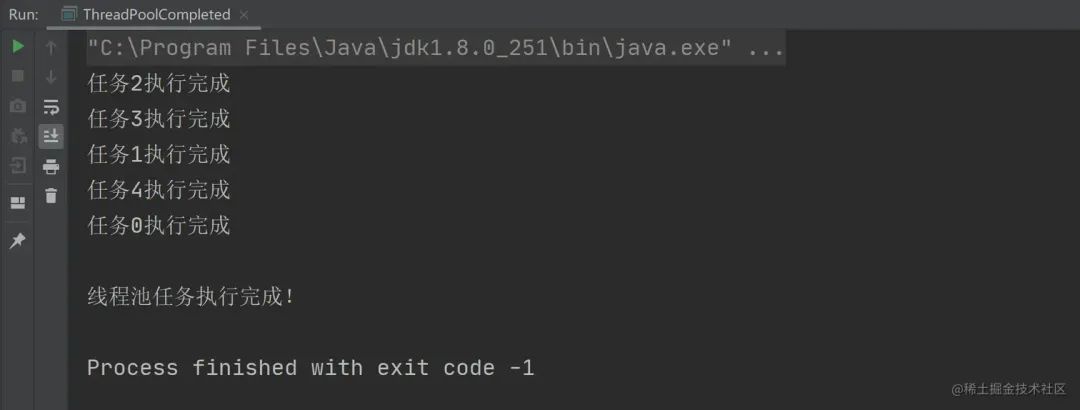Click the 任务2执行完成 output line

click(158, 84)
